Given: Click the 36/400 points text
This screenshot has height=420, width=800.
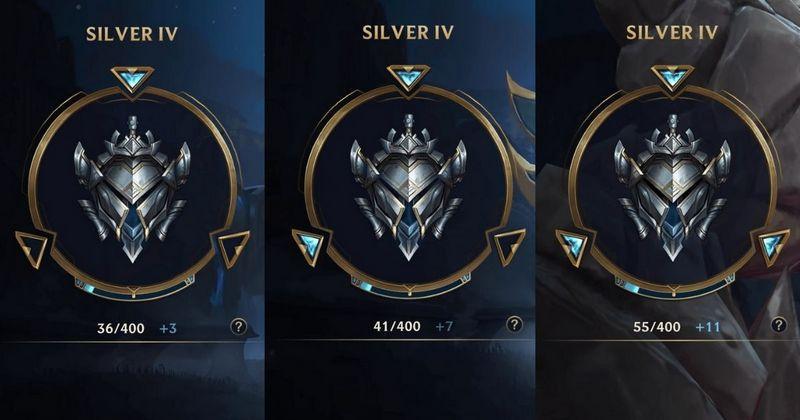Looking at the screenshot, I should (121, 328).
